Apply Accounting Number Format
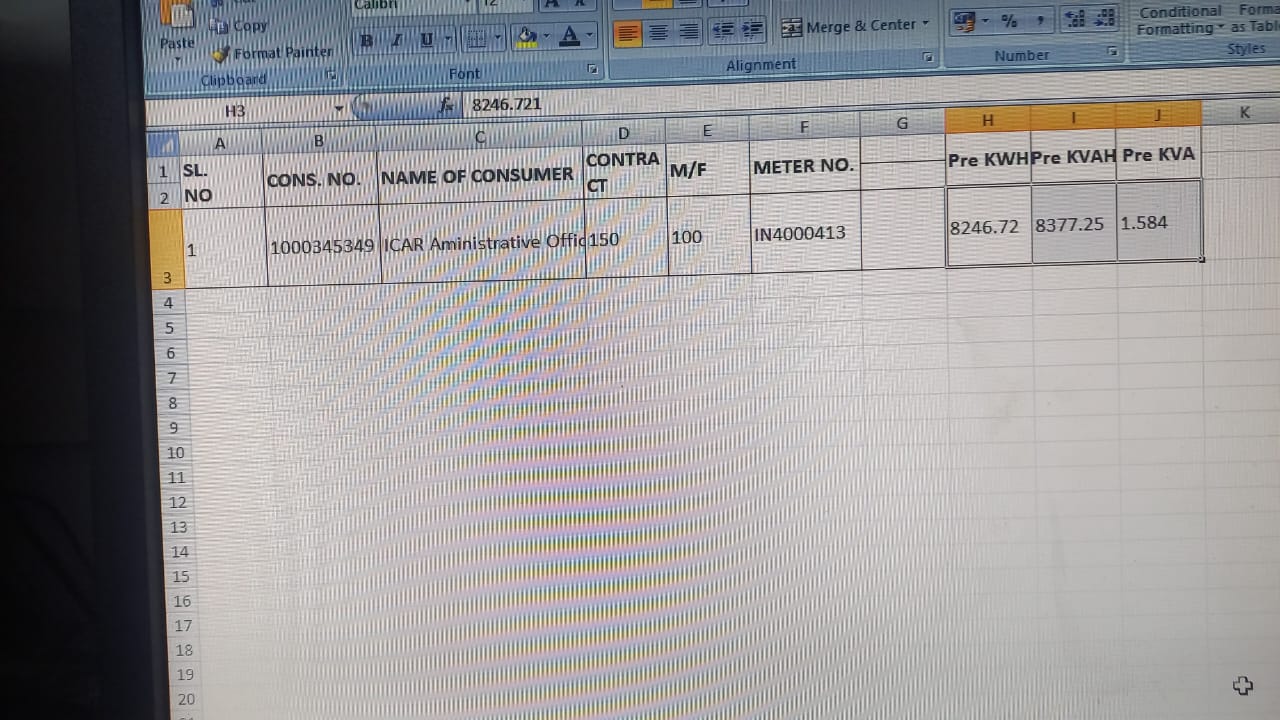Viewport: 1280px width, 720px height. tap(964, 20)
